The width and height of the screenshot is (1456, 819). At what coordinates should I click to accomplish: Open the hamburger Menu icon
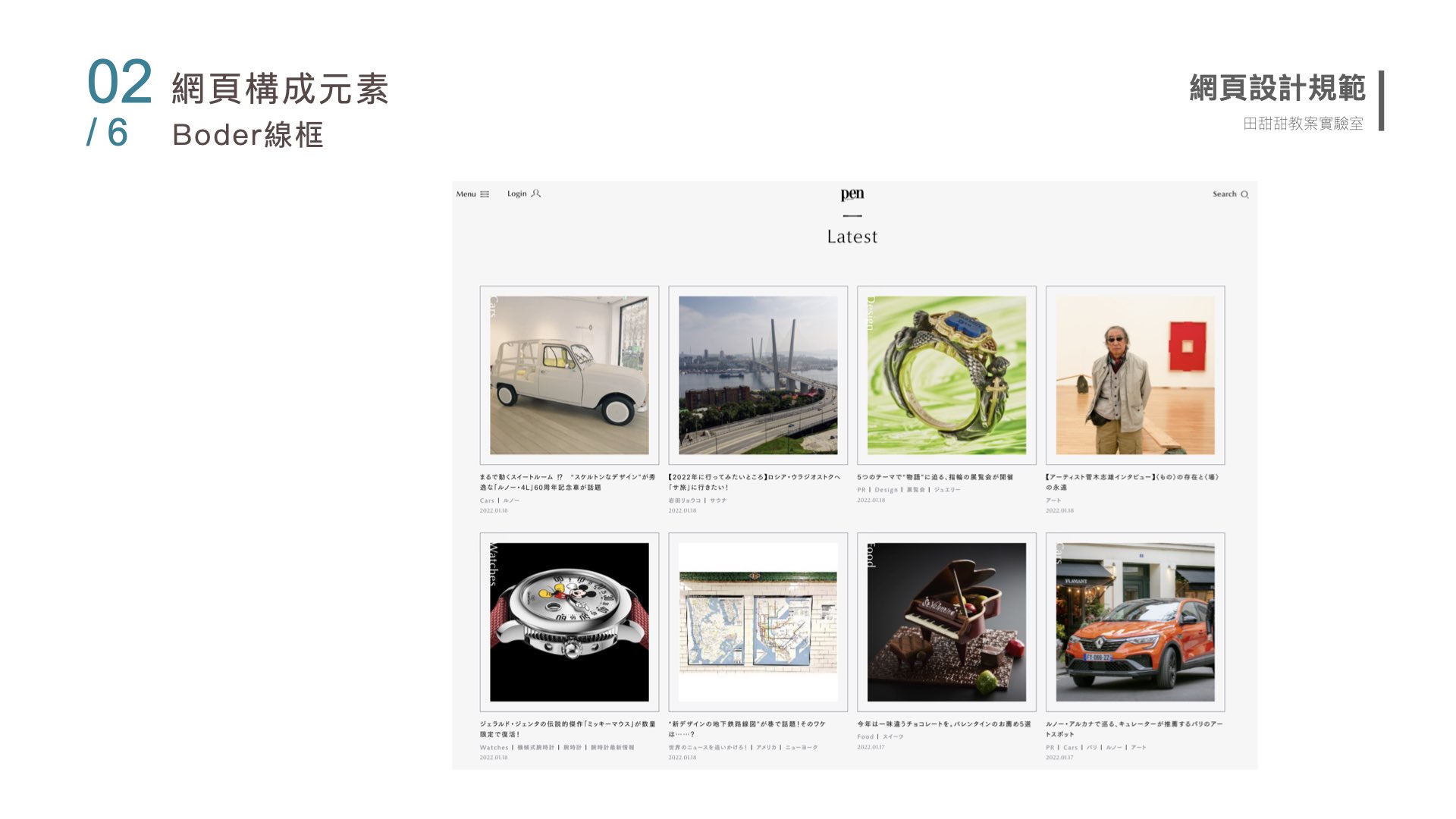tap(485, 194)
